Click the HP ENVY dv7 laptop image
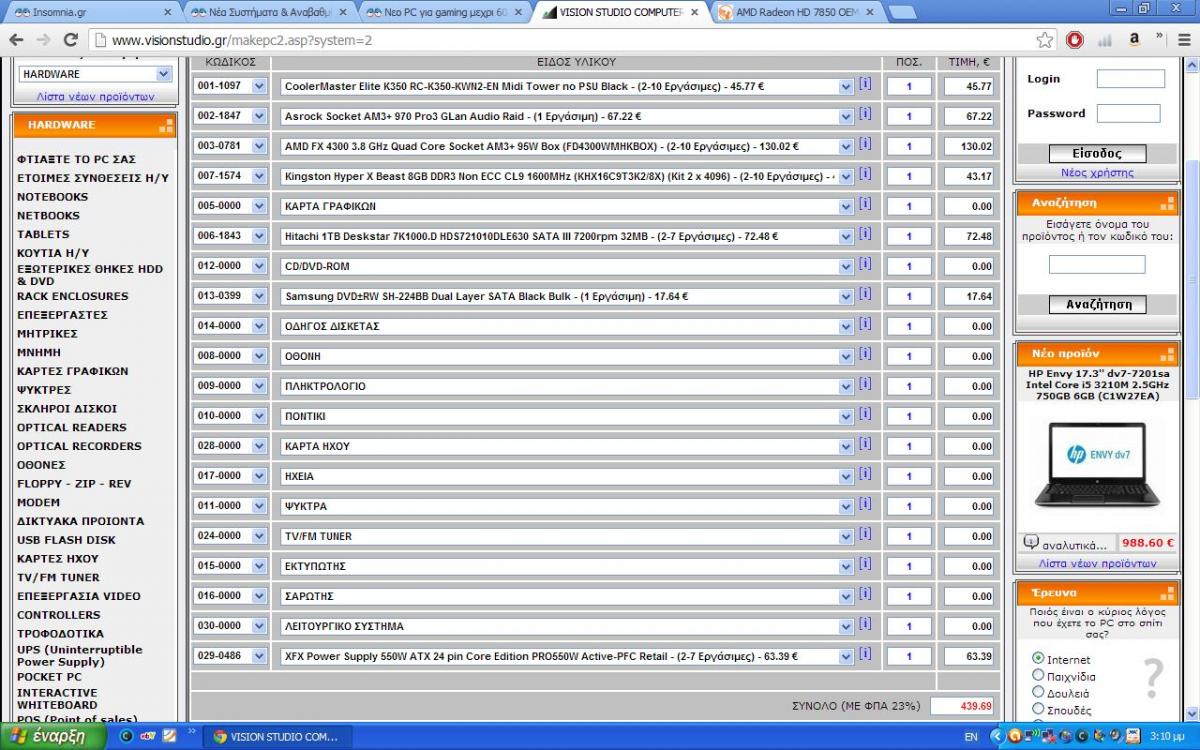 1097,463
